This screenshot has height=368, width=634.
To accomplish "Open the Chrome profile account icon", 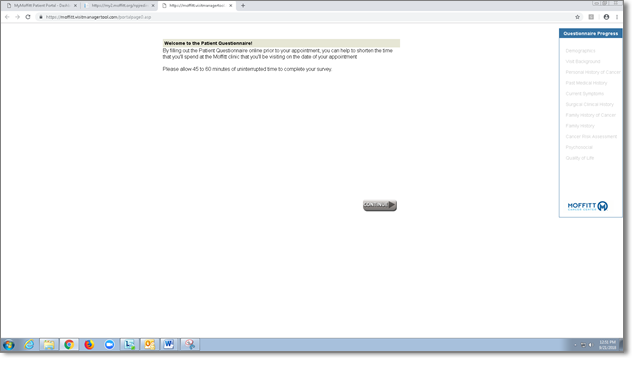I will pos(606,17).
